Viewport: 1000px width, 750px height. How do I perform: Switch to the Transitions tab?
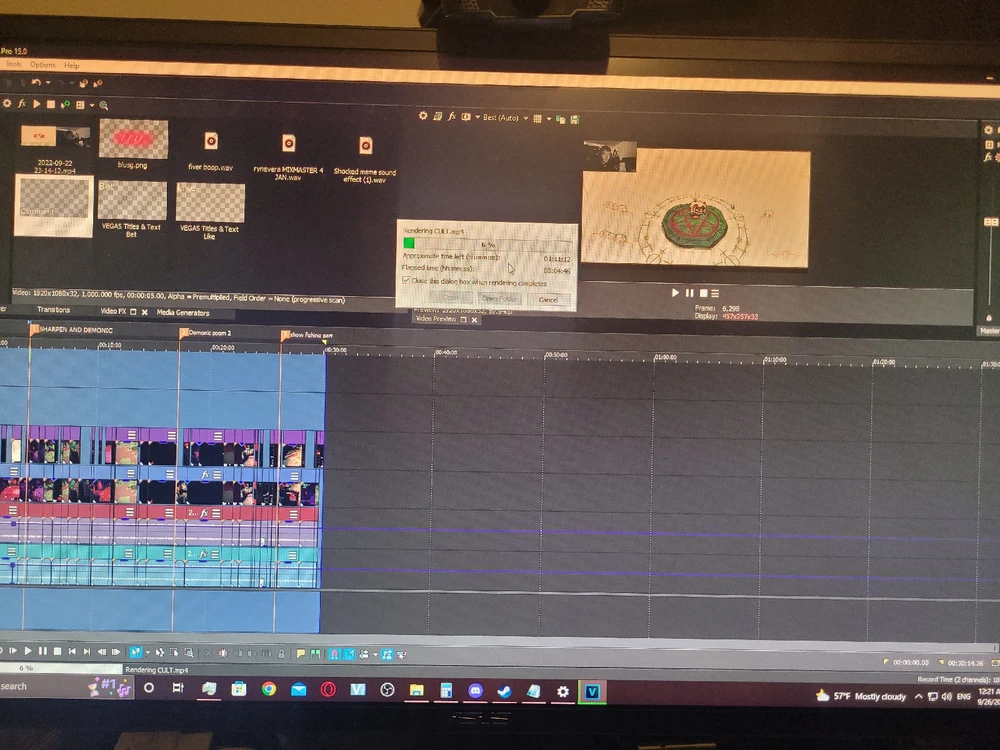pos(53,310)
